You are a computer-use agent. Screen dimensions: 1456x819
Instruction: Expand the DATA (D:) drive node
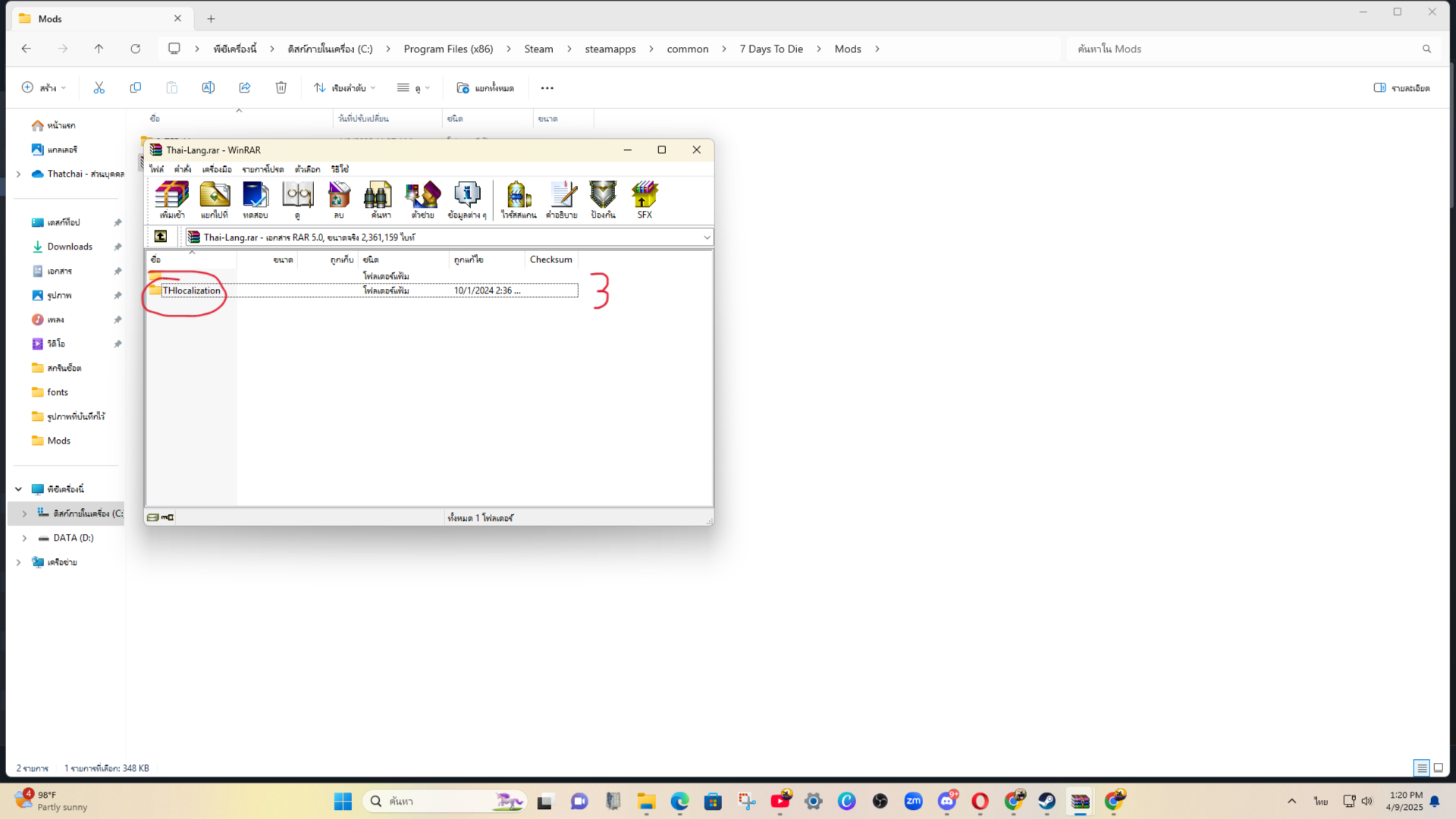coord(24,538)
